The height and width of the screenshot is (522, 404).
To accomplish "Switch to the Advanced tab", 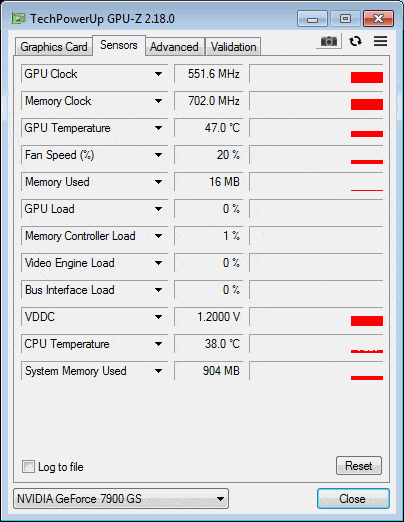I will [x=174, y=47].
